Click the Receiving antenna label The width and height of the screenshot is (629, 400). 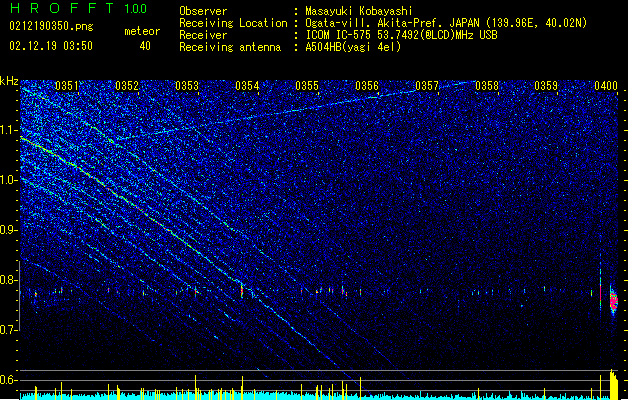[x=230, y=47]
